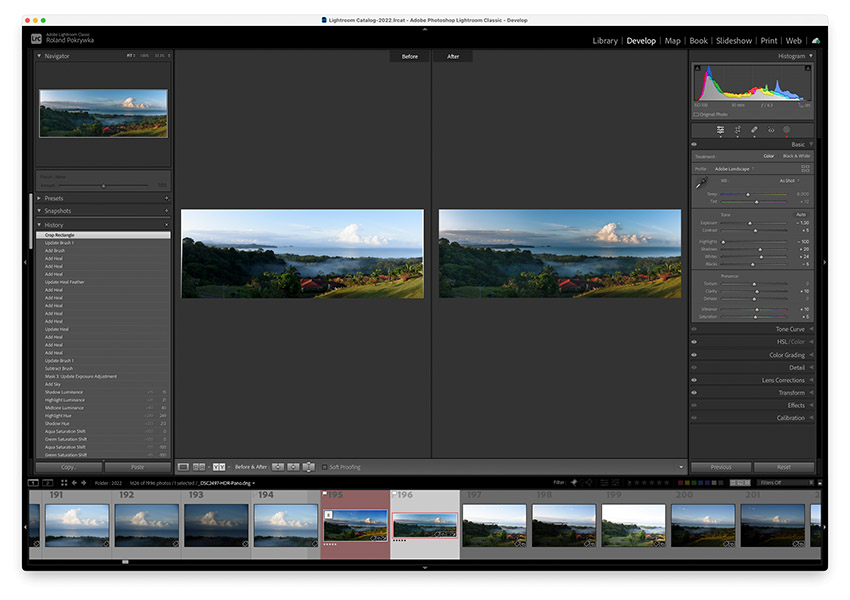Toggle Basic panel visibility eye

click(694, 145)
